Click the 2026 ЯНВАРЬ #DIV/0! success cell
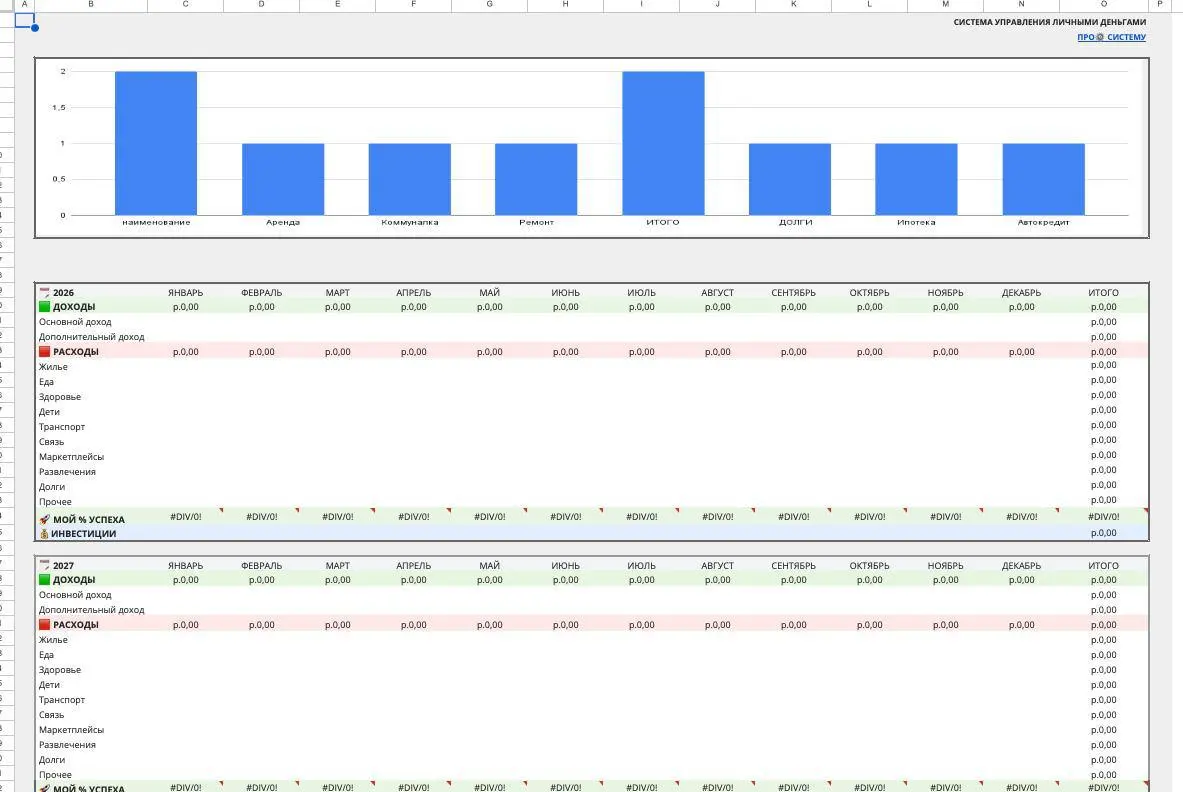 click(x=186, y=517)
